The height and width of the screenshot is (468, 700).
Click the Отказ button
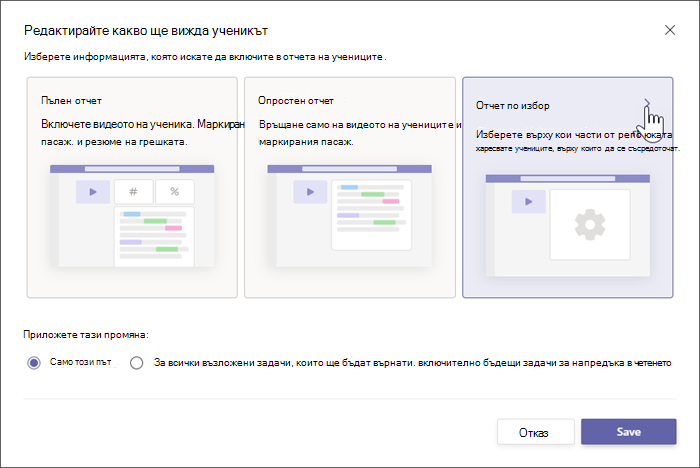click(x=535, y=432)
